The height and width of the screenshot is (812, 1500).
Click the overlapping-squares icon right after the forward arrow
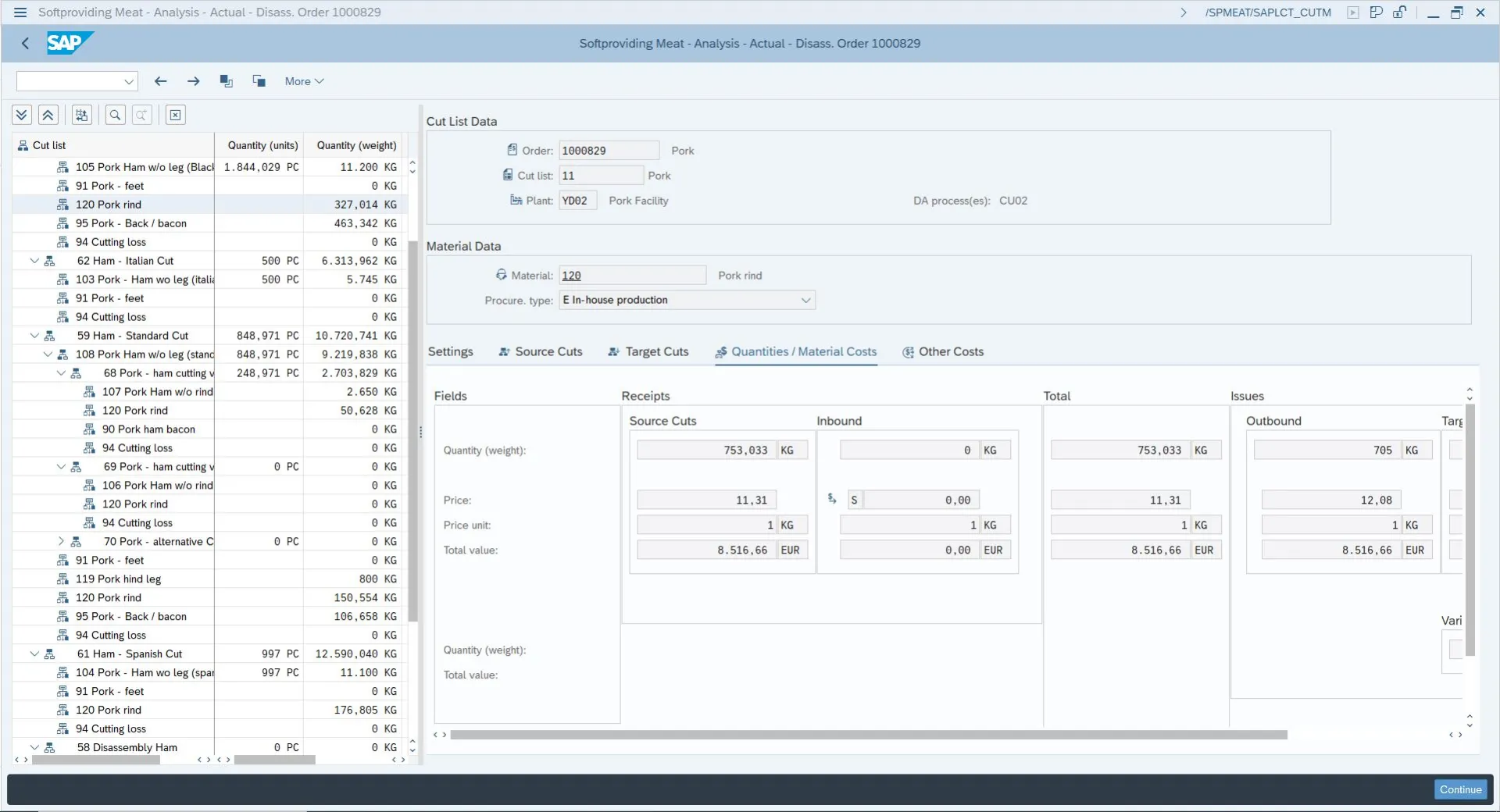click(x=227, y=81)
